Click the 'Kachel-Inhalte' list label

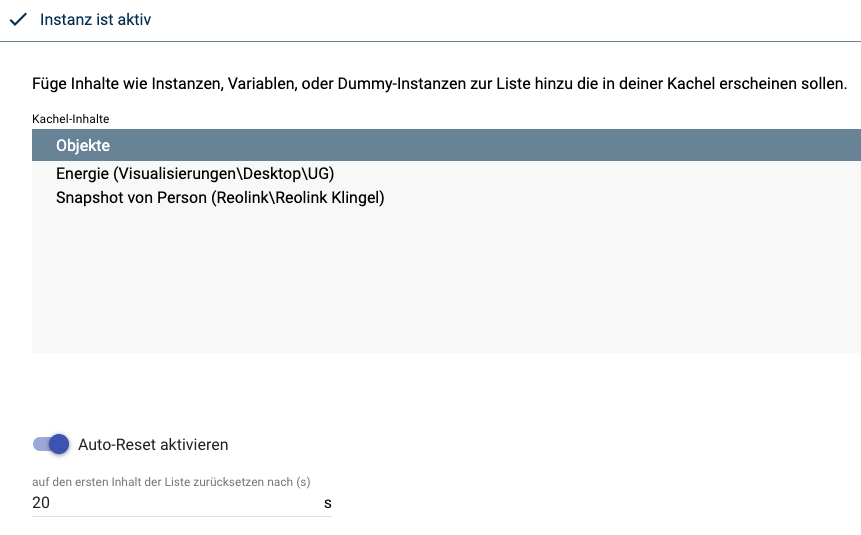[70, 119]
